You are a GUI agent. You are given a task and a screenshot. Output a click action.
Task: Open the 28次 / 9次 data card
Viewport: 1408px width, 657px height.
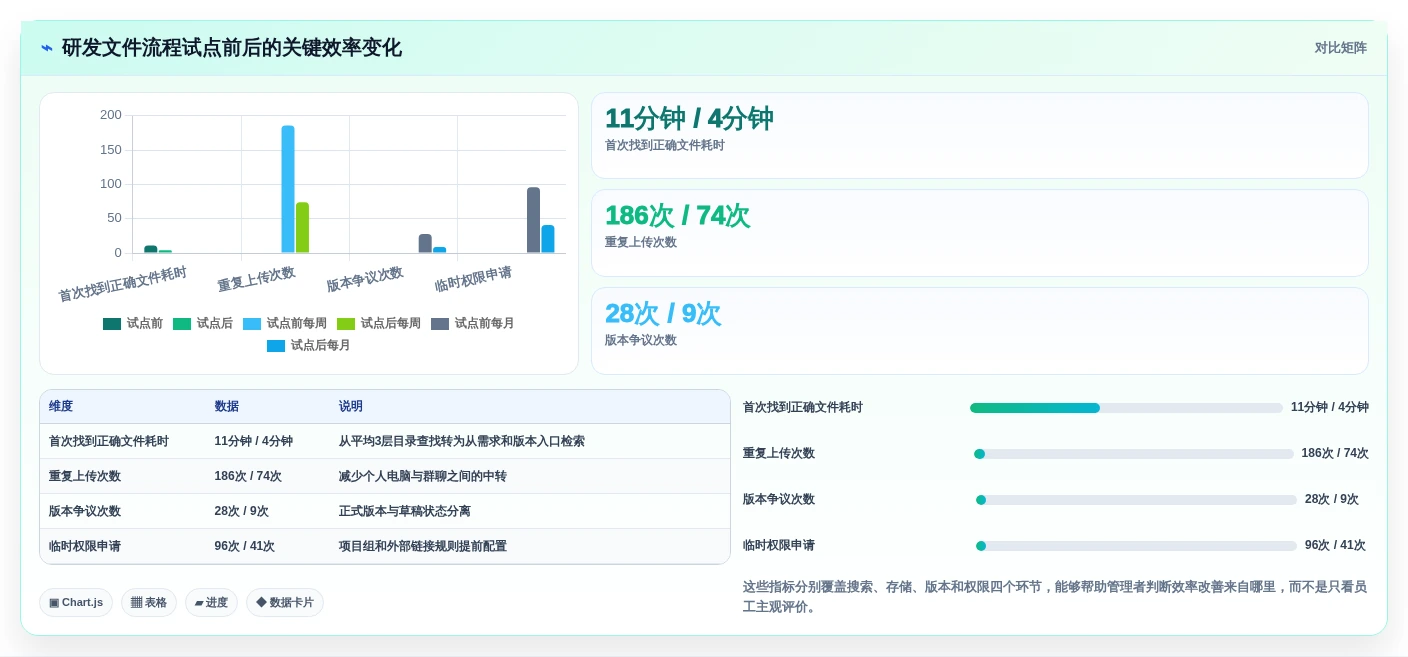point(980,331)
